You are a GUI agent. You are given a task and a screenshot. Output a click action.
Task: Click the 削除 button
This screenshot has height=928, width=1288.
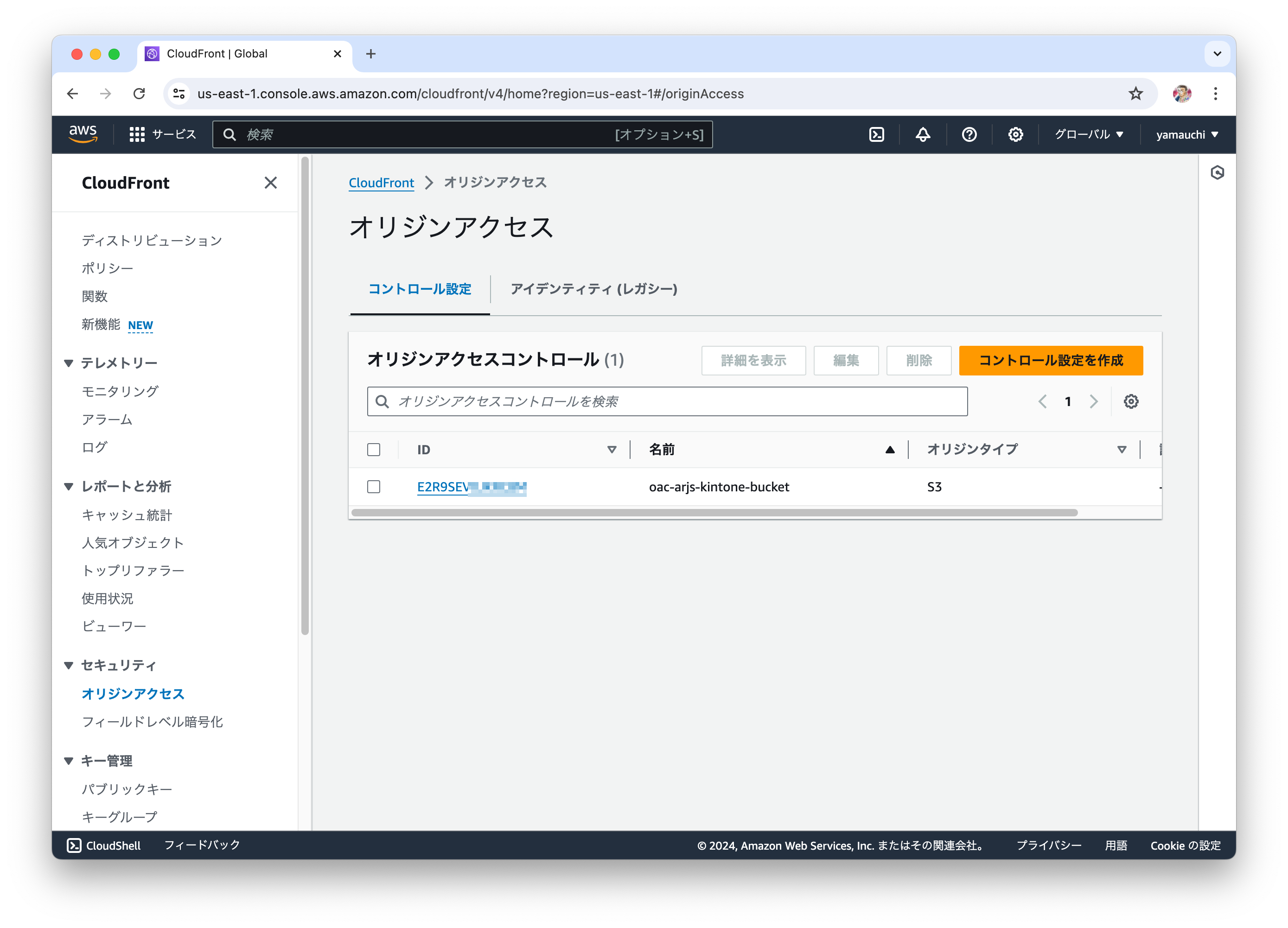pos(918,360)
